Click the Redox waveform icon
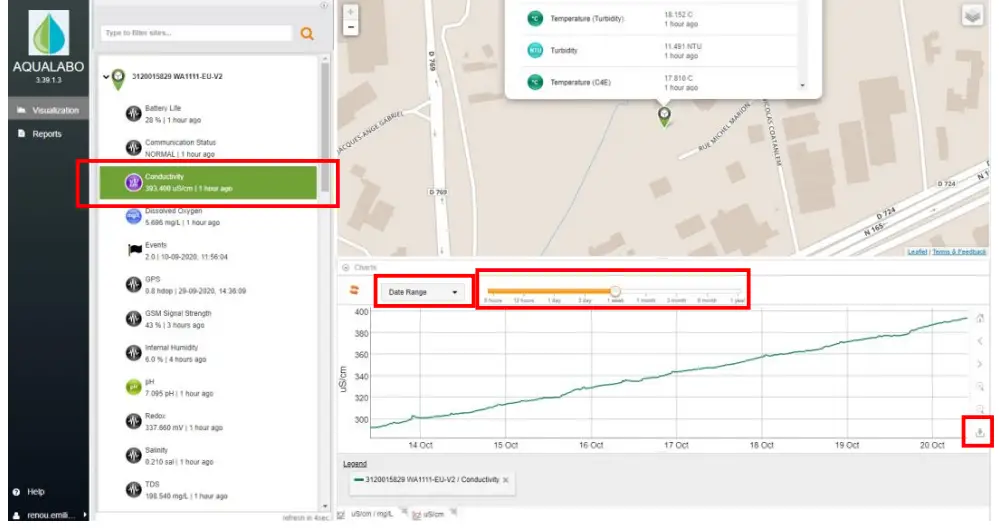This screenshot has width=999, height=530. point(133,421)
